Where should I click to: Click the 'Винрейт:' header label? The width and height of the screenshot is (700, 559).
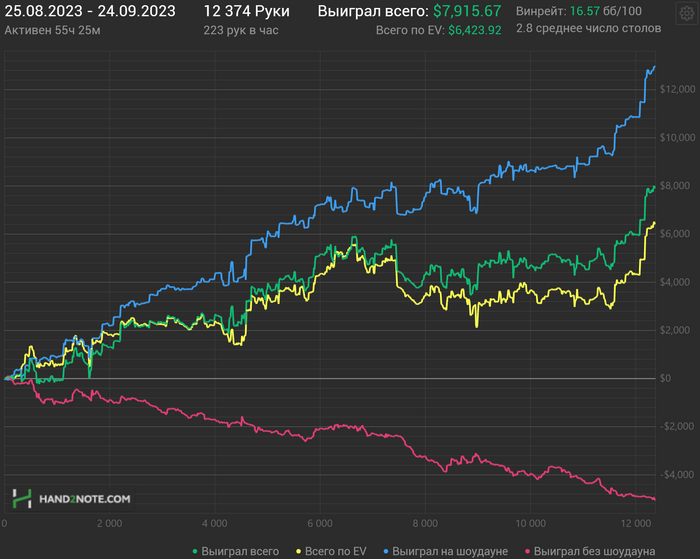point(541,11)
